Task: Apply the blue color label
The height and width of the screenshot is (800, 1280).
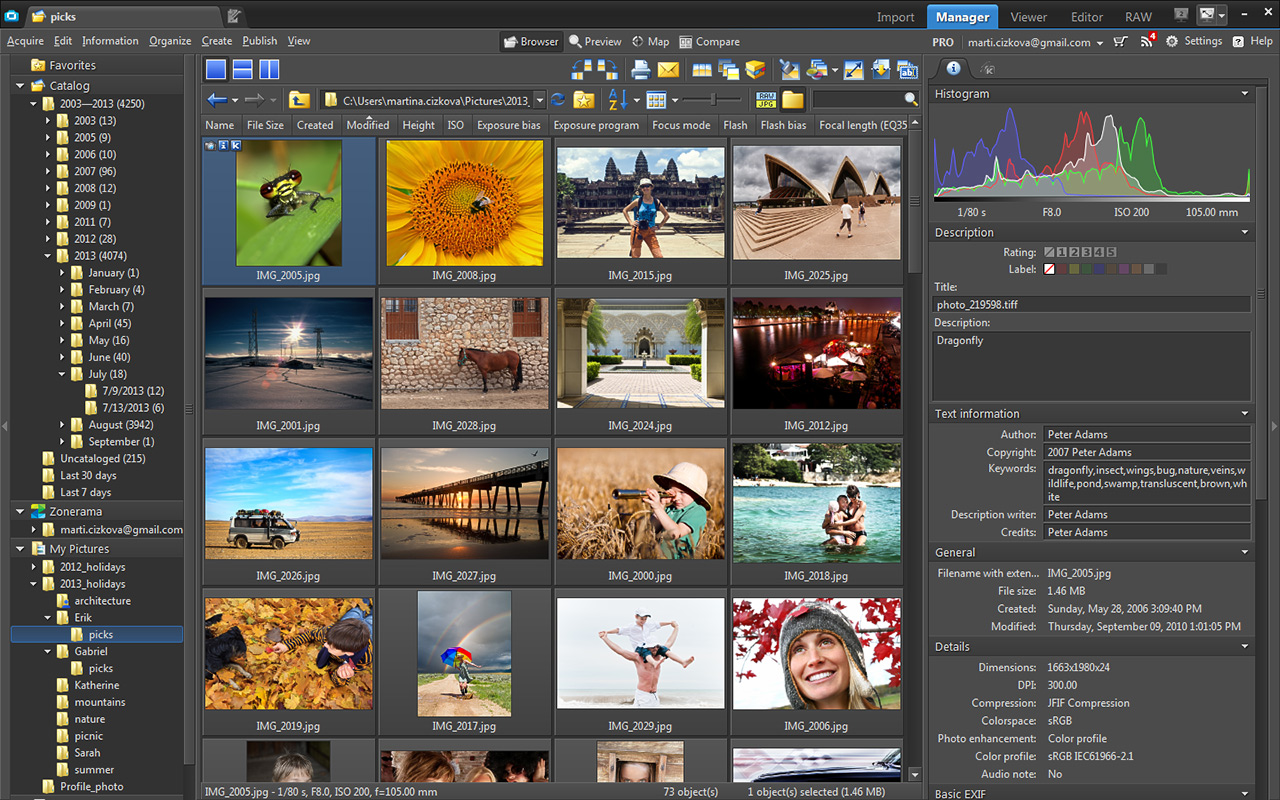Action: [x=1099, y=269]
